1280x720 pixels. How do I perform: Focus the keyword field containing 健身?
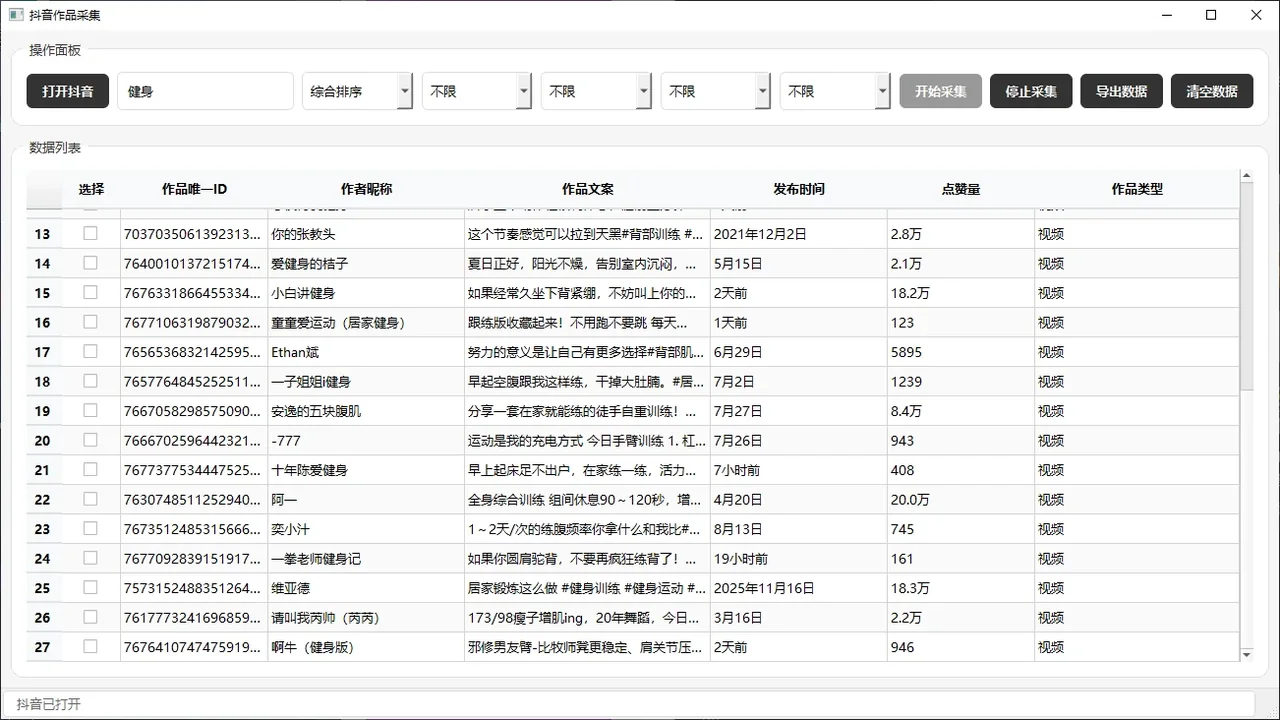(205, 91)
